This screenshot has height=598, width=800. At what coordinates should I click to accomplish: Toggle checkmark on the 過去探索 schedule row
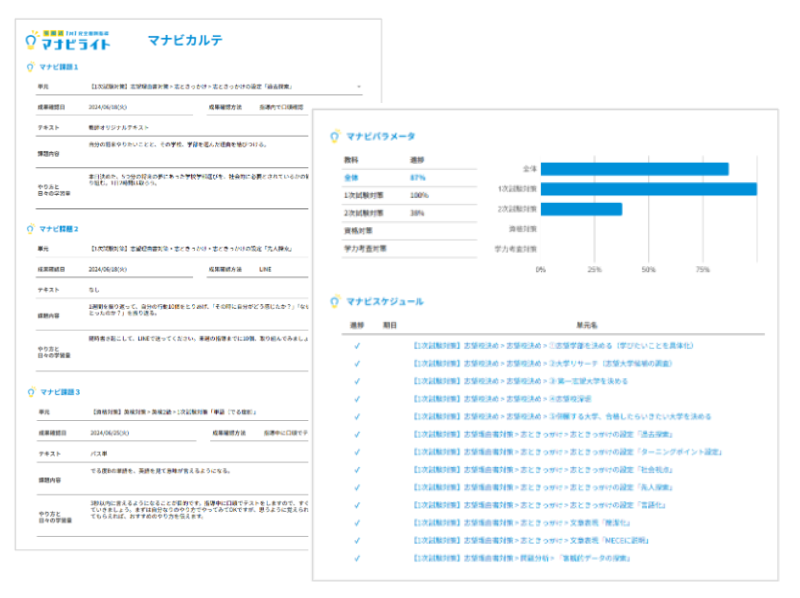tap(357, 435)
